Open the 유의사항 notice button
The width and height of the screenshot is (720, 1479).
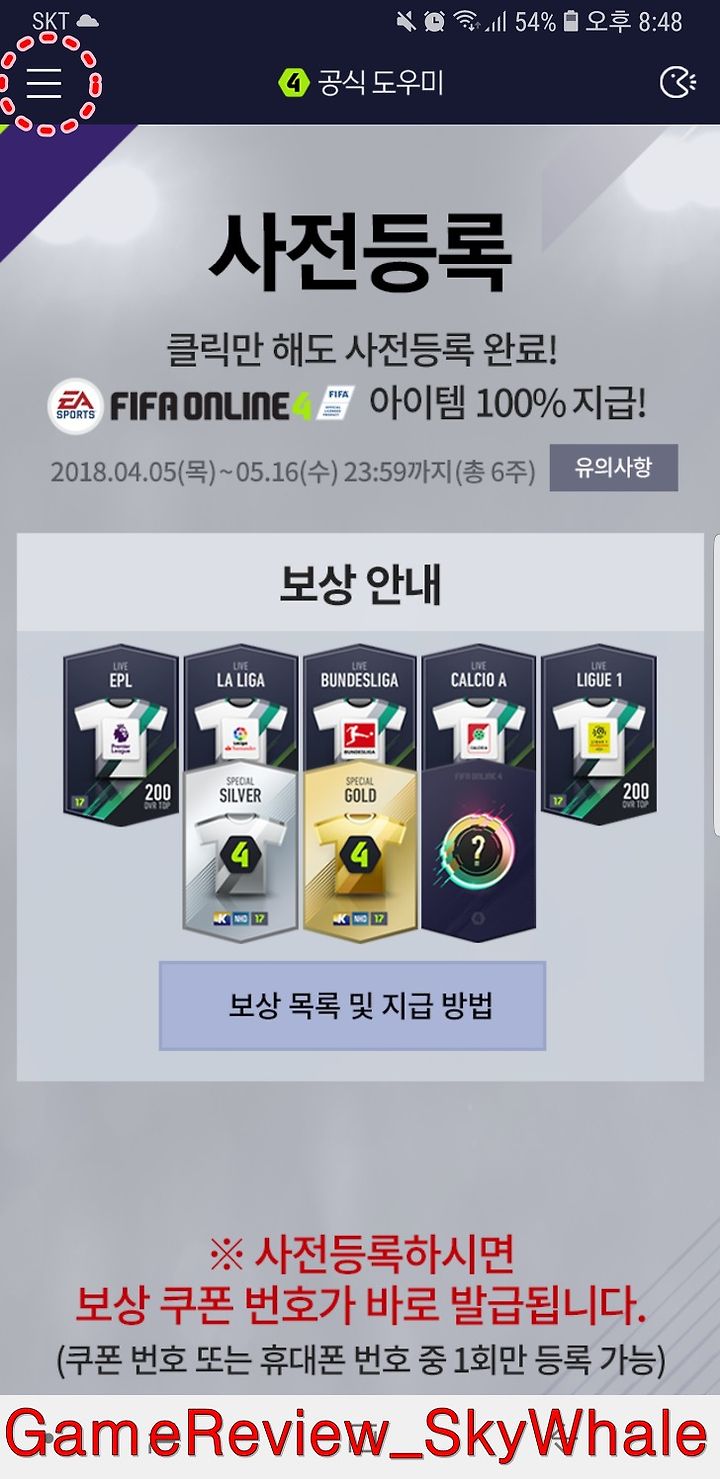(613, 467)
